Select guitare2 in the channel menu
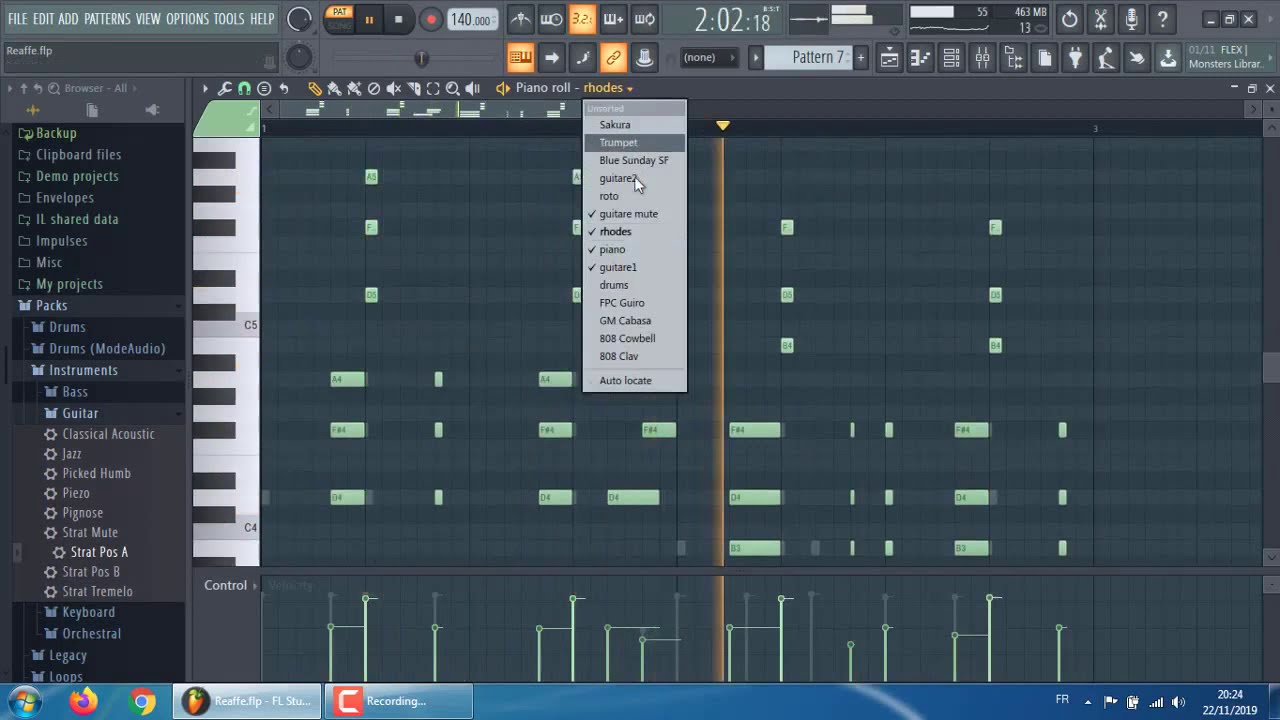 click(x=634, y=178)
